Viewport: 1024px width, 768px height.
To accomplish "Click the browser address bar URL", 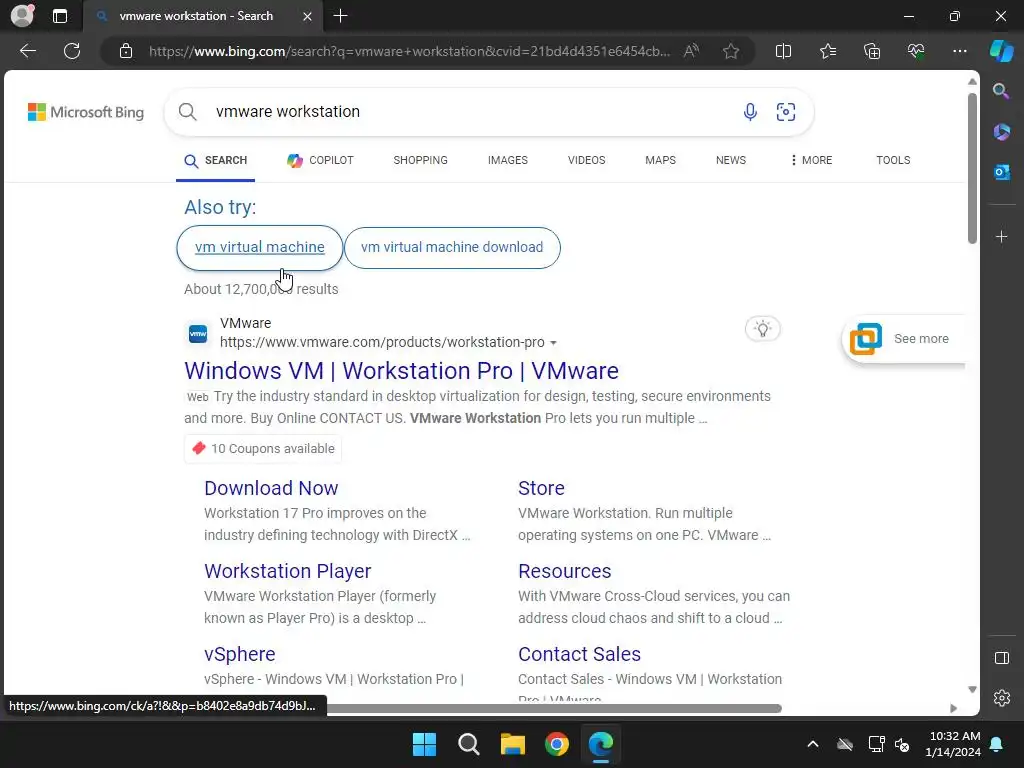I will (409, 51).
